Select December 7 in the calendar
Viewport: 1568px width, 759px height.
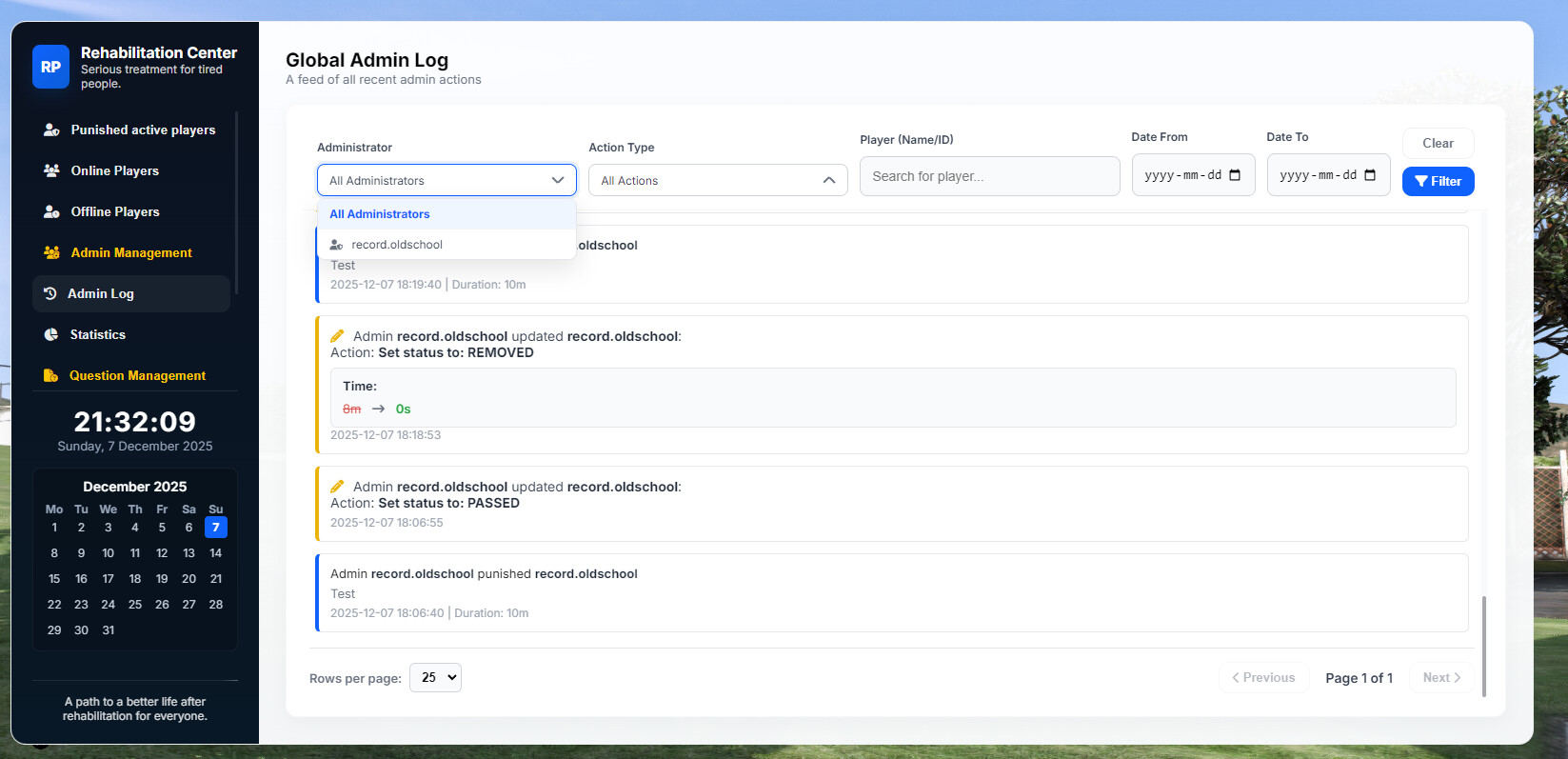216,528
